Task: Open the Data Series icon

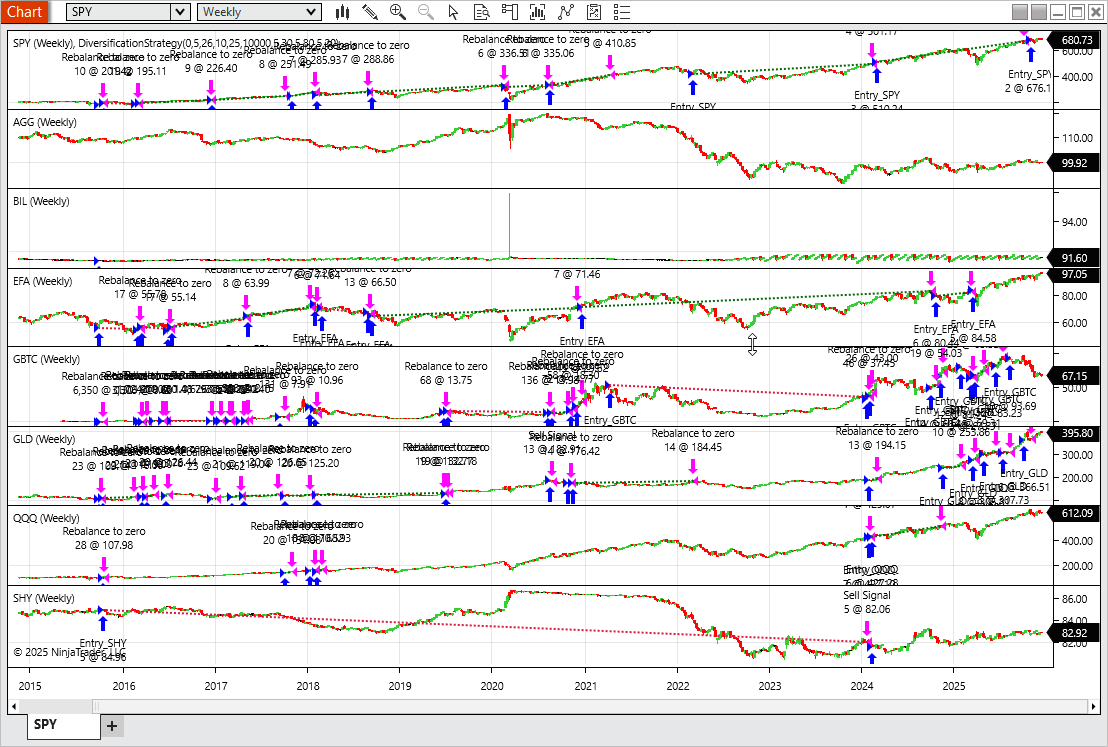Action: pyautogui.click(x=538, y=12)
